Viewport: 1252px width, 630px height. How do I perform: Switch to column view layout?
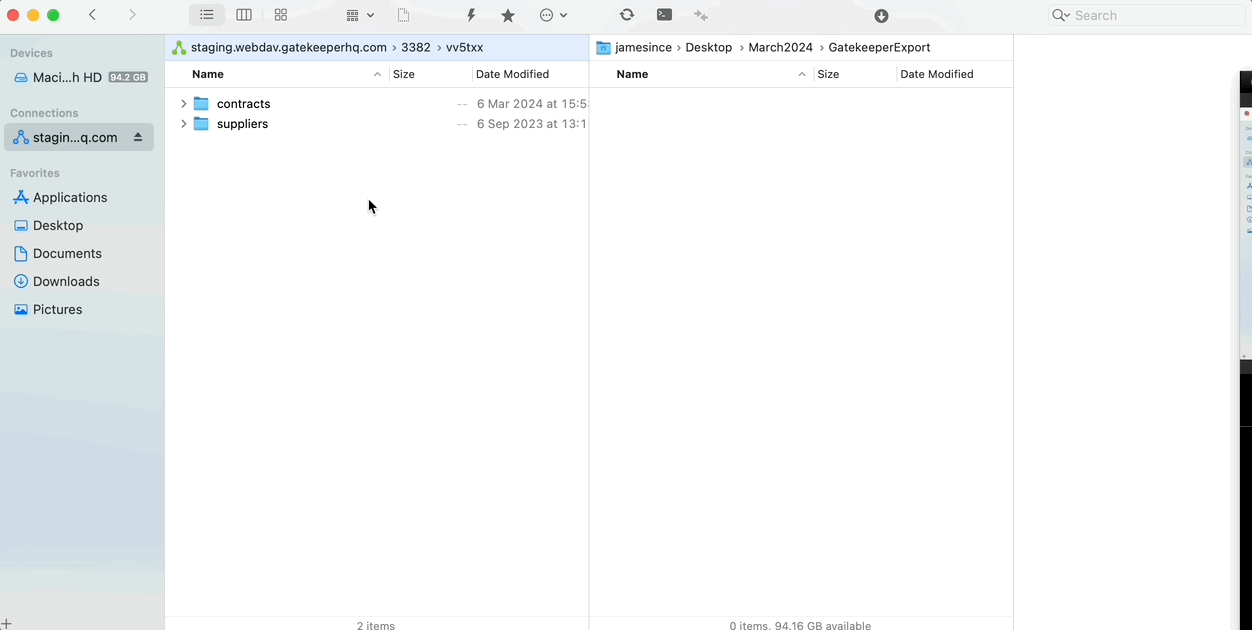[x=244, y=15]
